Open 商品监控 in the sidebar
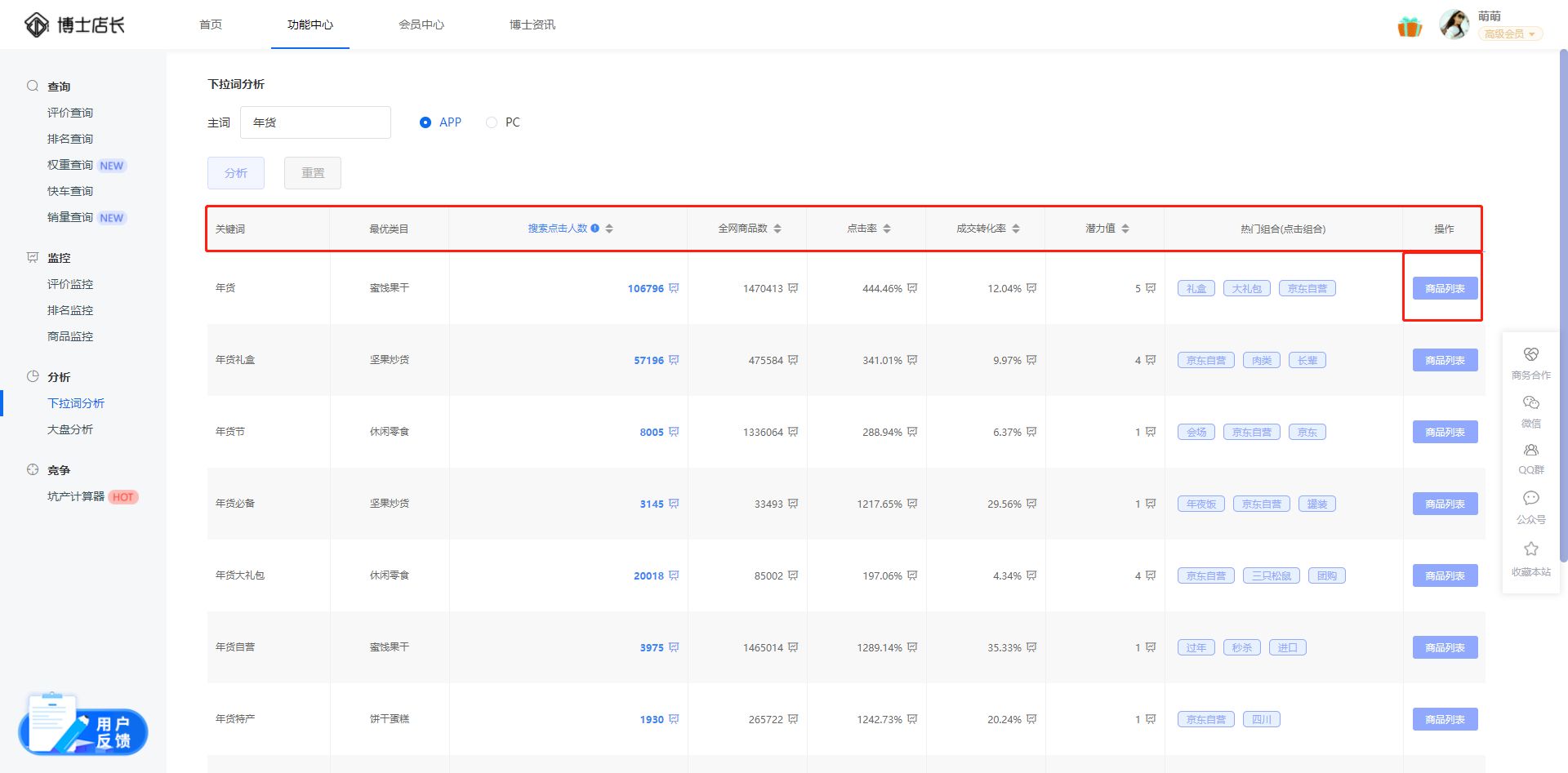 (x=70, y=336)
